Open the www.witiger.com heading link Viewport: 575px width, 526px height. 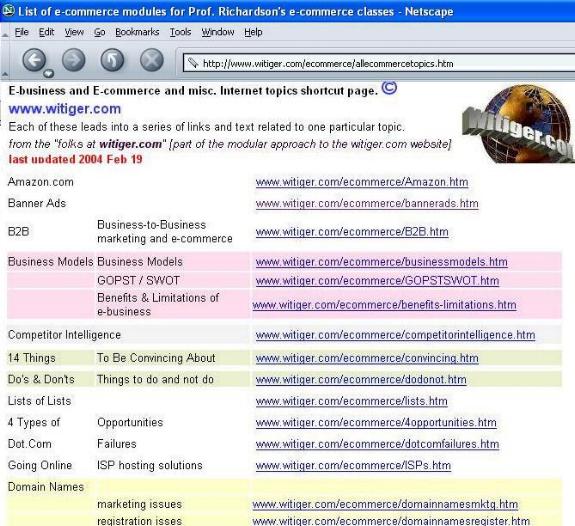point(65,109)
